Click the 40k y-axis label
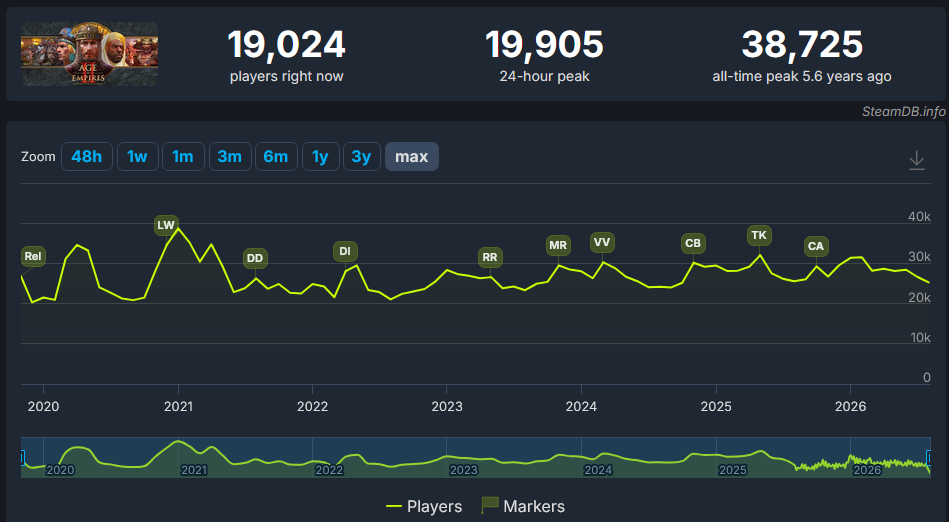This screenshot has height=522, width=949. (x=919, y=217)
